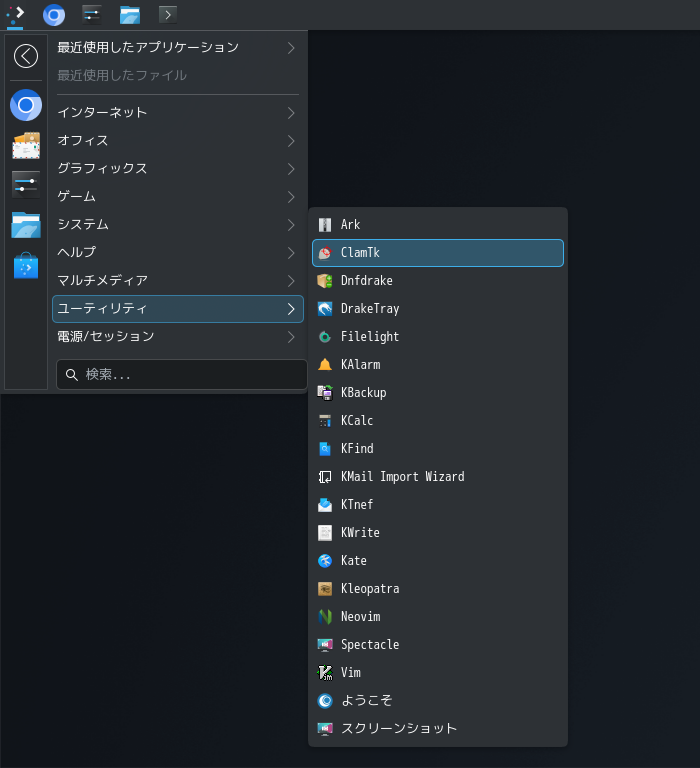
Task: Click the ヘルプ label text
Action: (76, 252)
